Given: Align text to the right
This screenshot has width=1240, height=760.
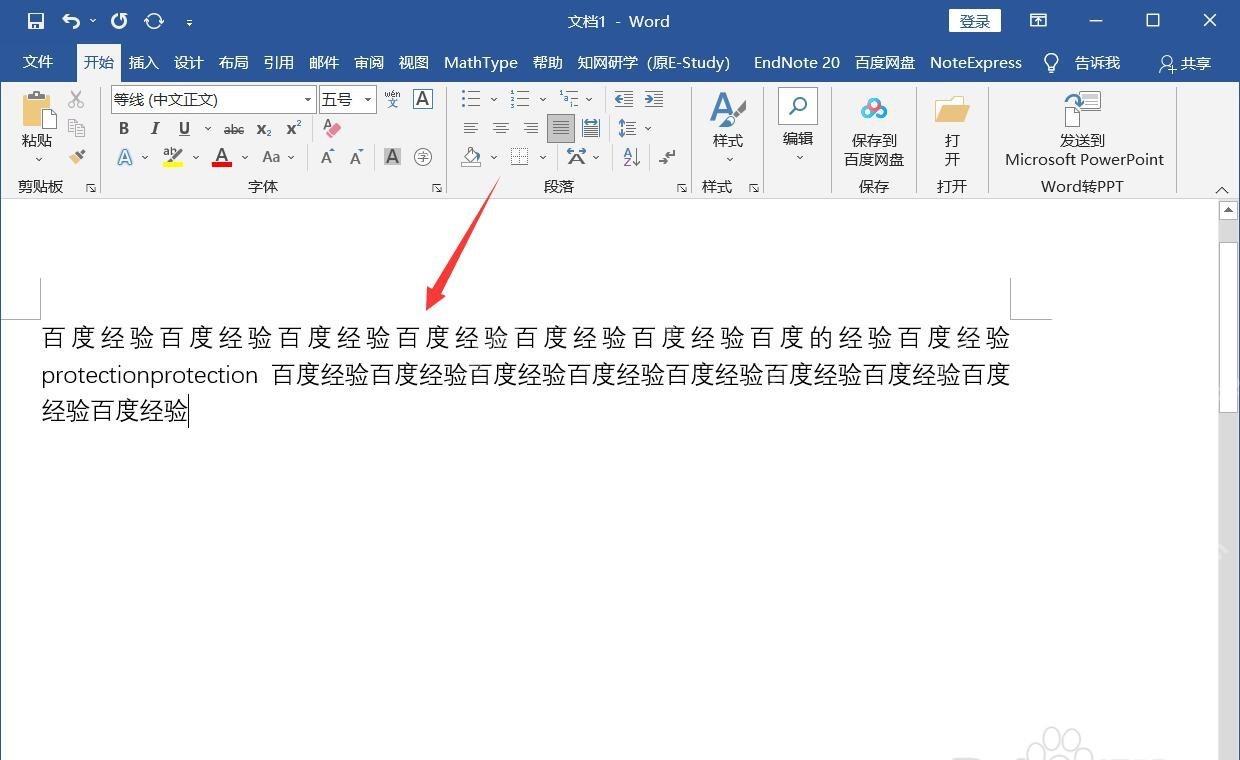Looking at the screenshot, I should tap(531, 128).
